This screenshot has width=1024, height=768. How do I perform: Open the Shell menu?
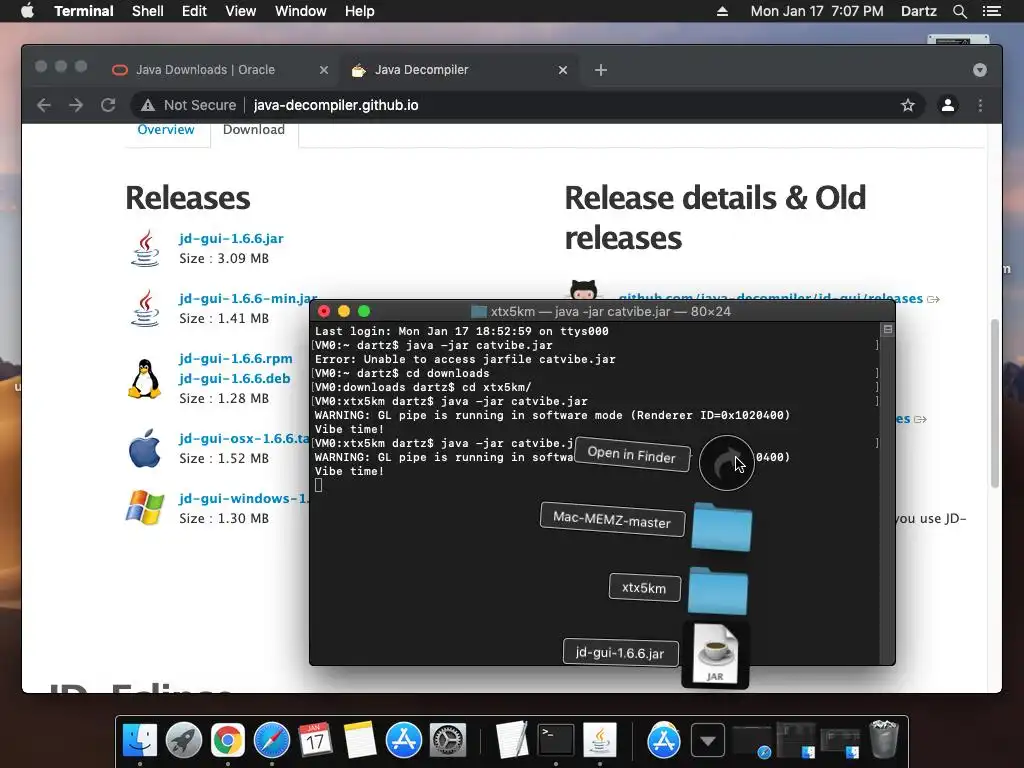(148, 11)
